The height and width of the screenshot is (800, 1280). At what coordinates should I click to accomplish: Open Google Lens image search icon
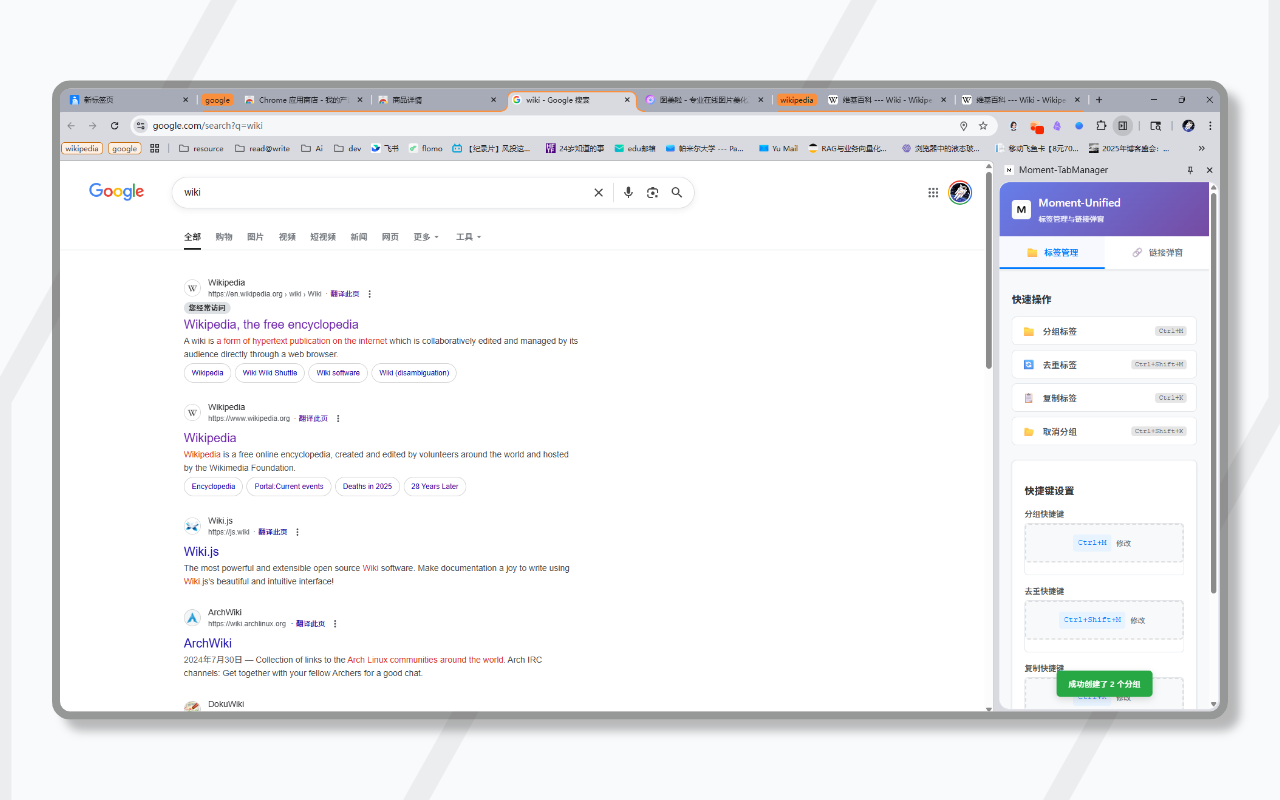pyautogui.click(x=652, y=193)
